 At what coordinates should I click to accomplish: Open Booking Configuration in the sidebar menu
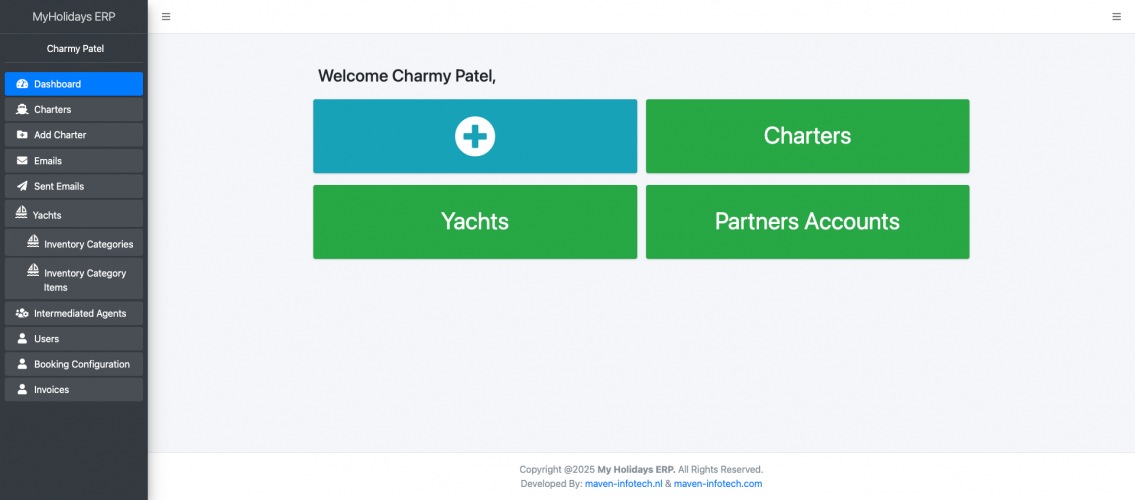click(81, 364)
